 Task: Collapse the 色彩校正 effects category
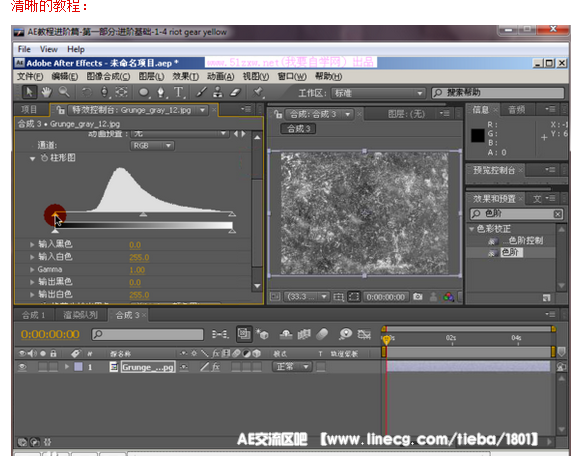[x=472, y=229]
